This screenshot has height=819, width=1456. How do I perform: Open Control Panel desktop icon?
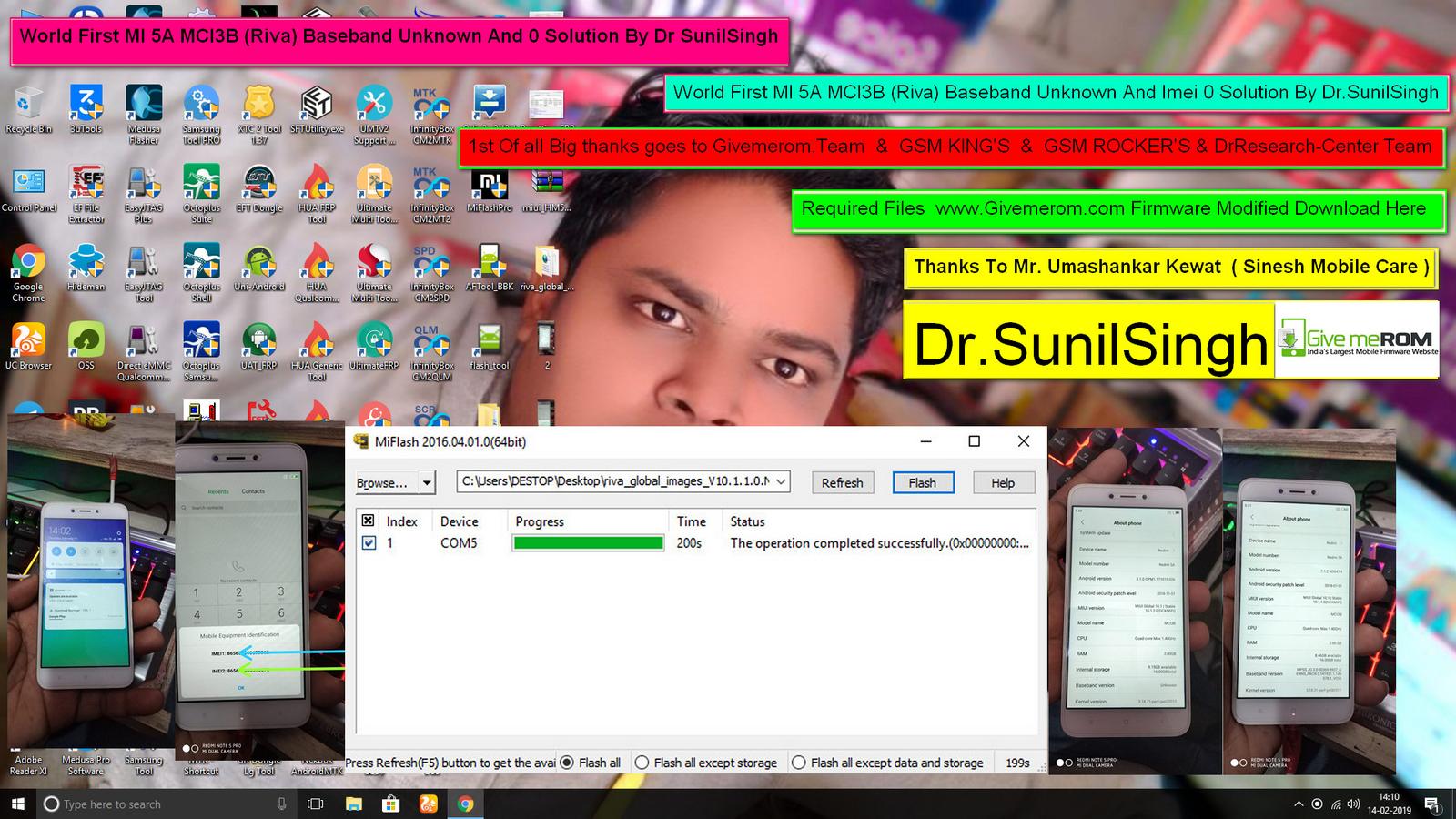(28, 189)
